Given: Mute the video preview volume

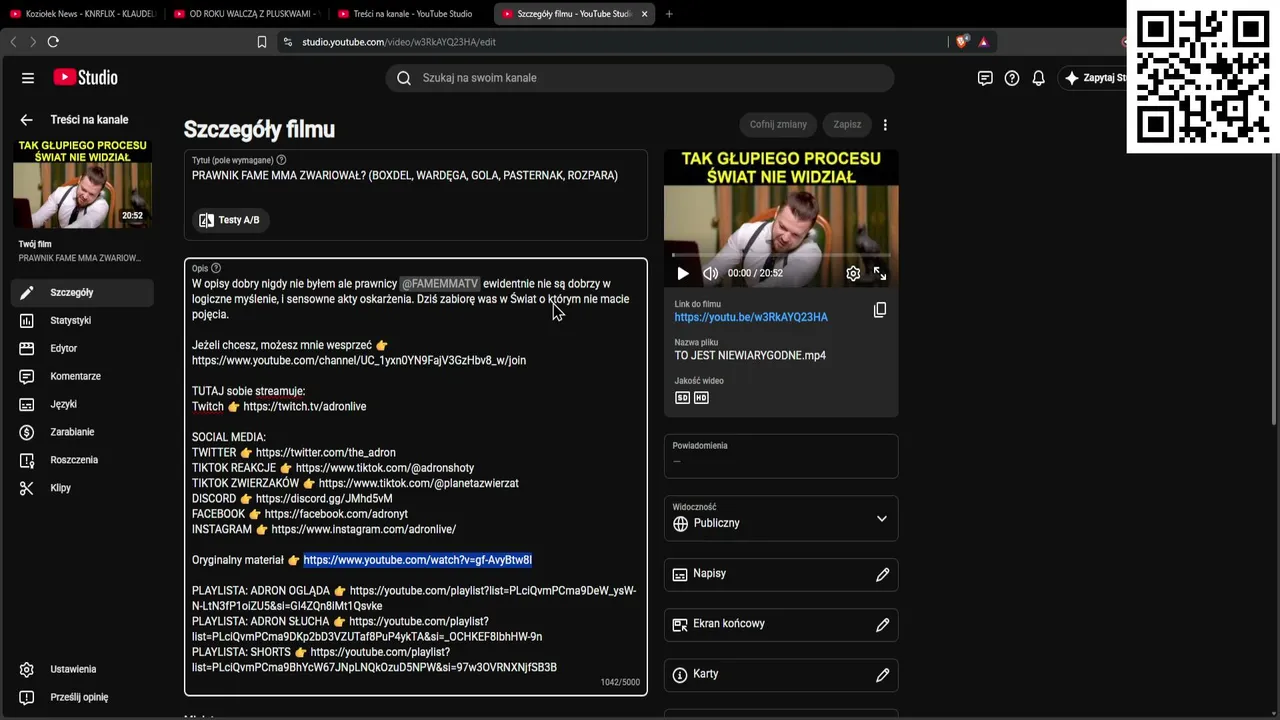Looking at the screenshot, I should (x=710, y=273).
